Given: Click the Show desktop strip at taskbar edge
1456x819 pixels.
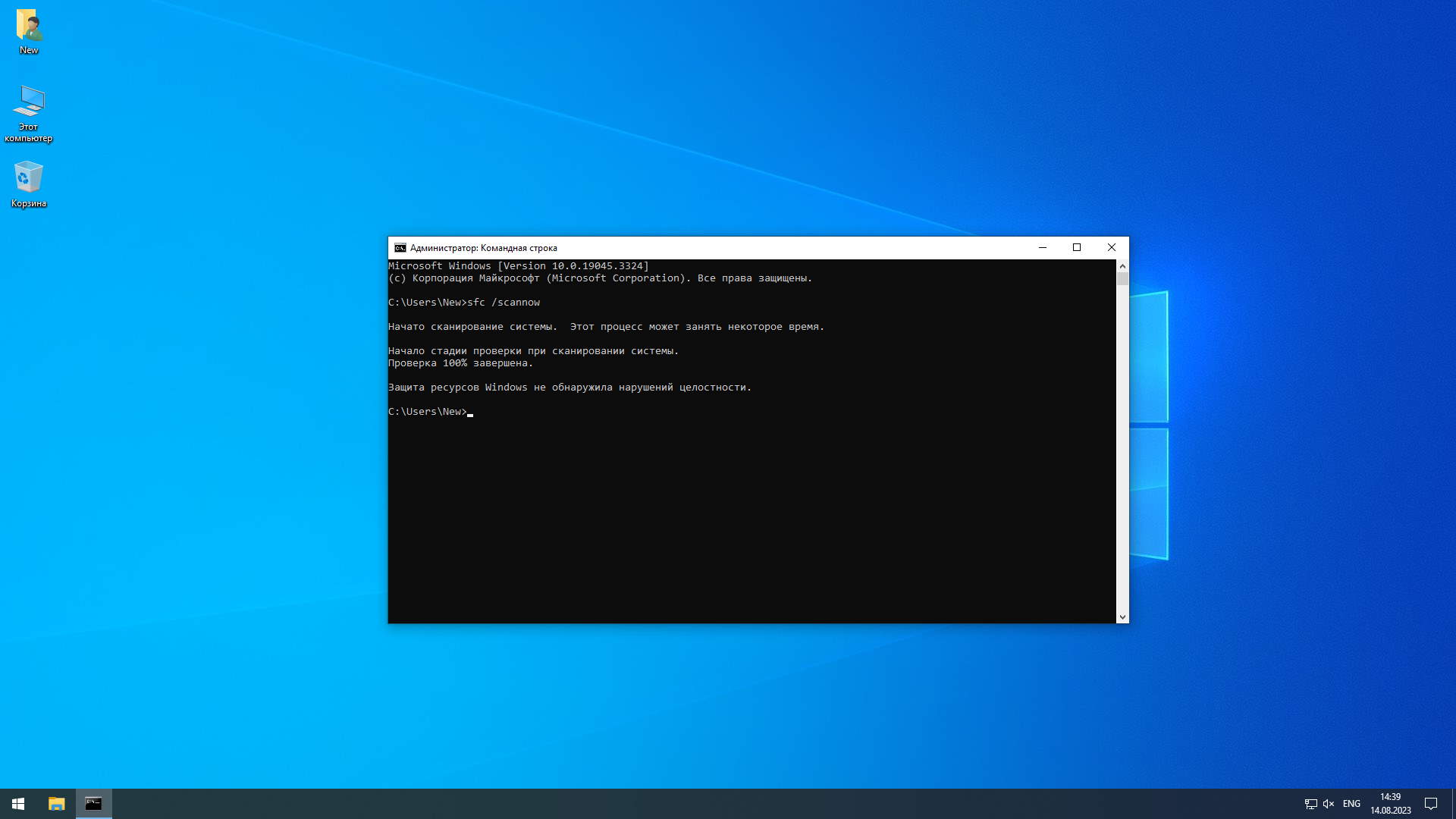Looking at the screenshot, I should 1453,804.
